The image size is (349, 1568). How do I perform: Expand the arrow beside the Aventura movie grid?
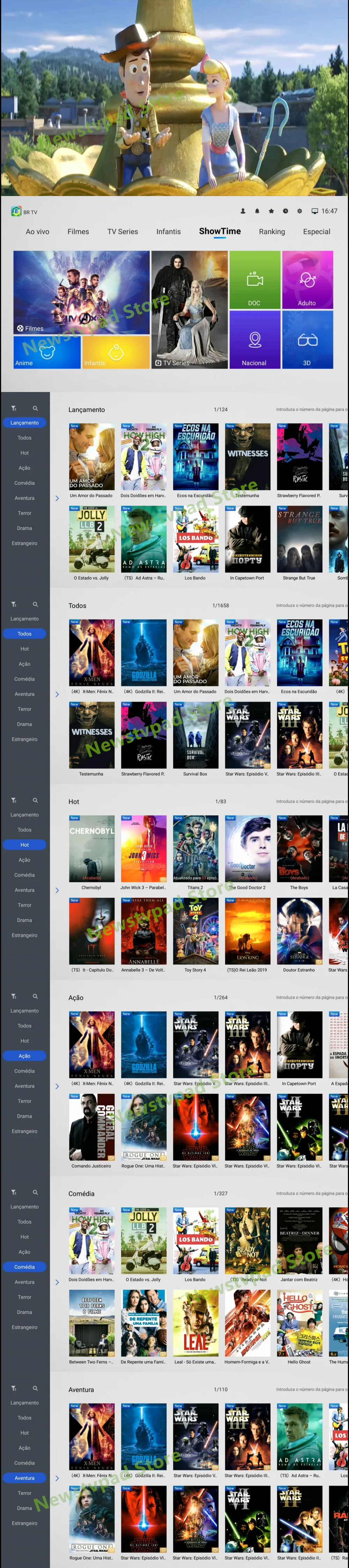point(57,1478)
